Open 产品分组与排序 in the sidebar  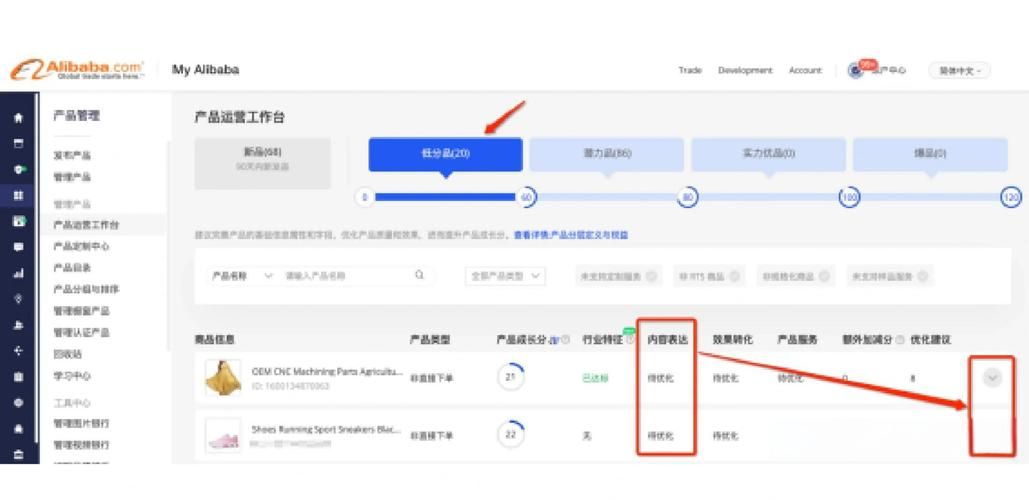[x=87, y=289]
